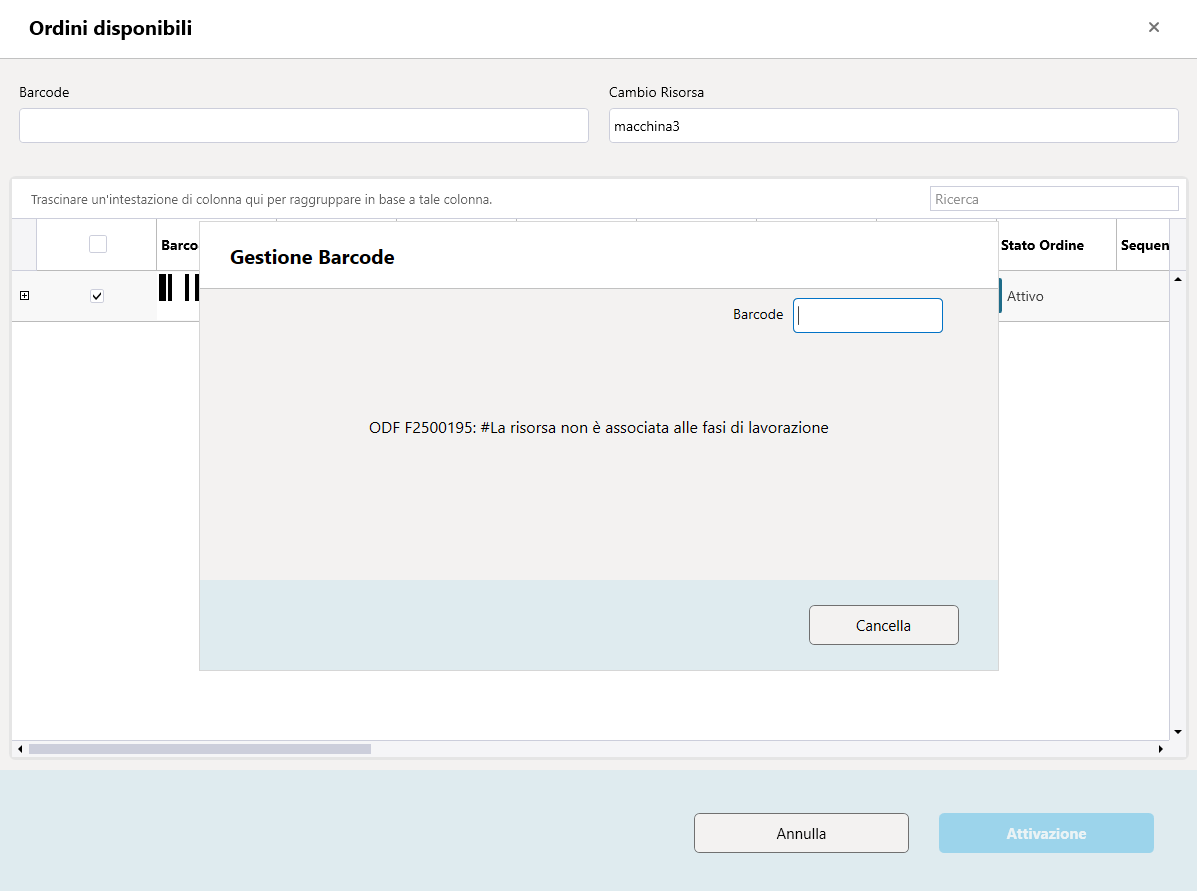1197x891 pixels.
Task: Click the horizontal scrollbar thumb
Action: pos(200,749)
